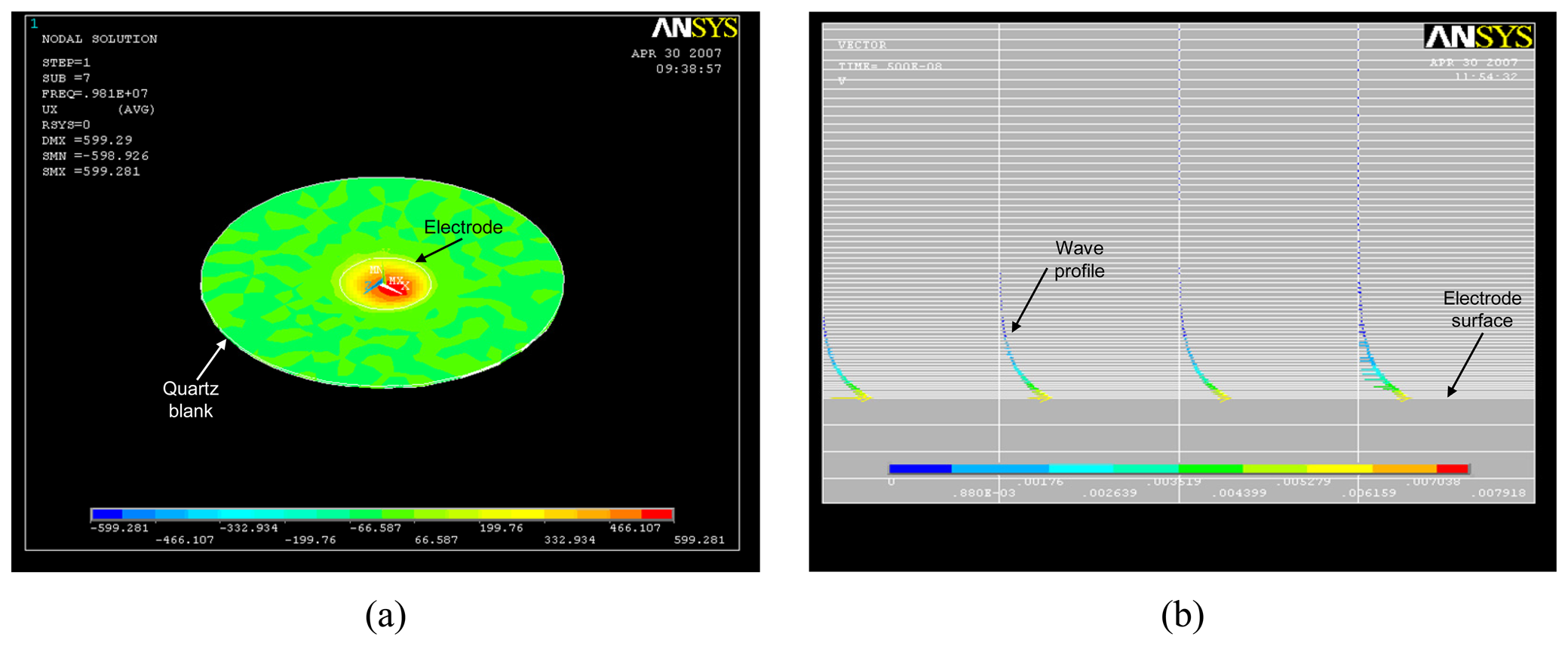Click the .880E-03 legend value
1568x646 pixels.
(983, 494)
